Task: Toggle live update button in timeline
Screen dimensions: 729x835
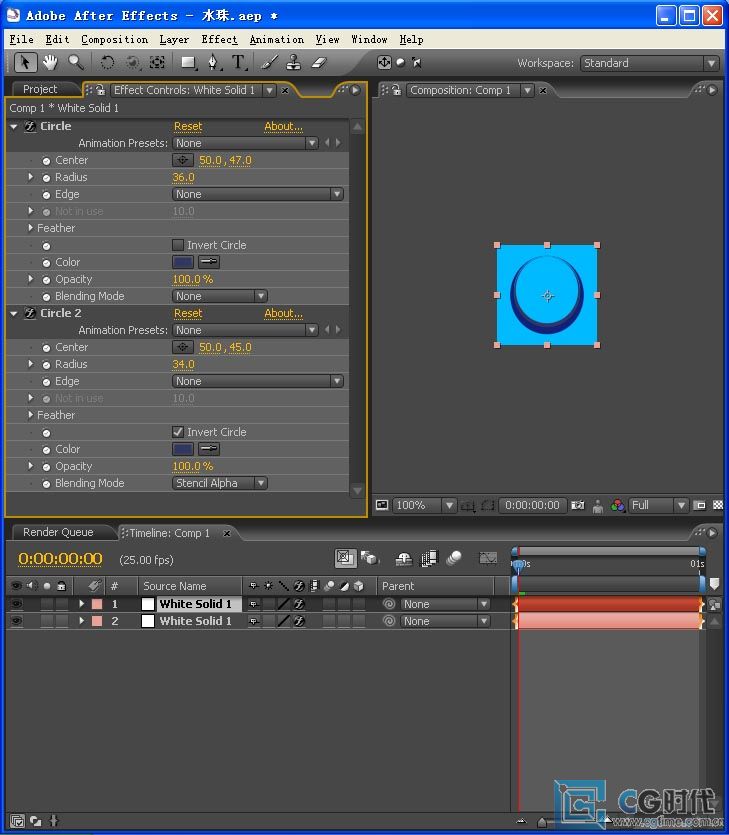Action: tap(346, 558)
